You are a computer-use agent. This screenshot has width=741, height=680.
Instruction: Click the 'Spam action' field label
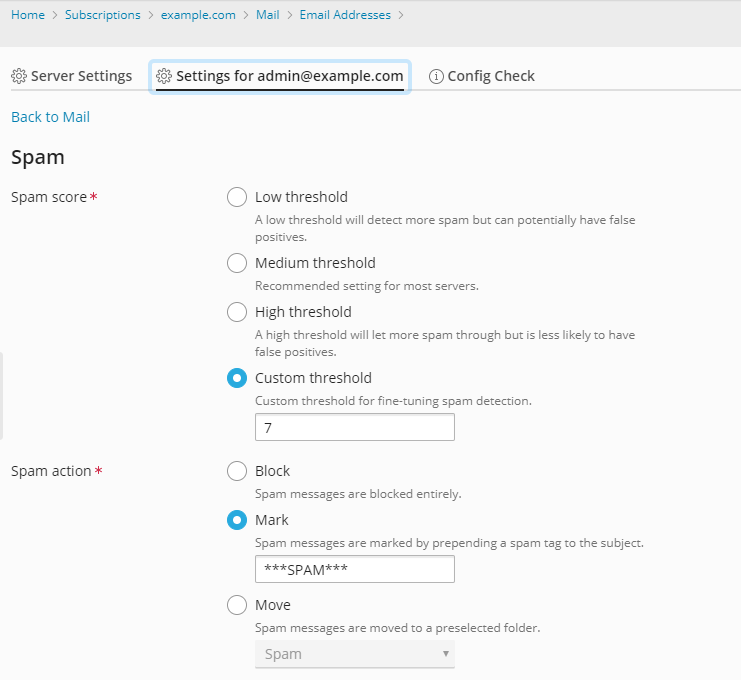[x=51, y=471]
